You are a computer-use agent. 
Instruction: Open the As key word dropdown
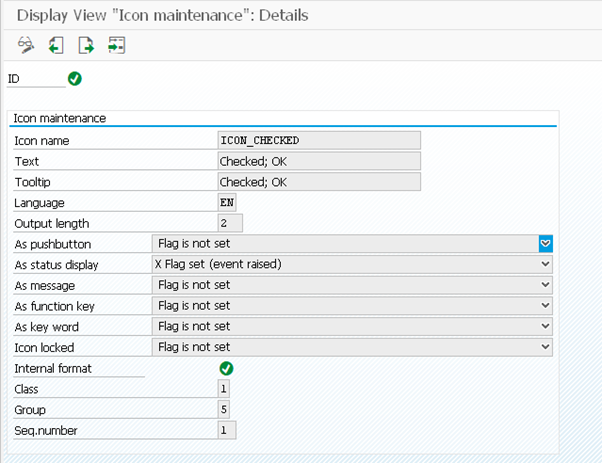[x=545, y=326]
